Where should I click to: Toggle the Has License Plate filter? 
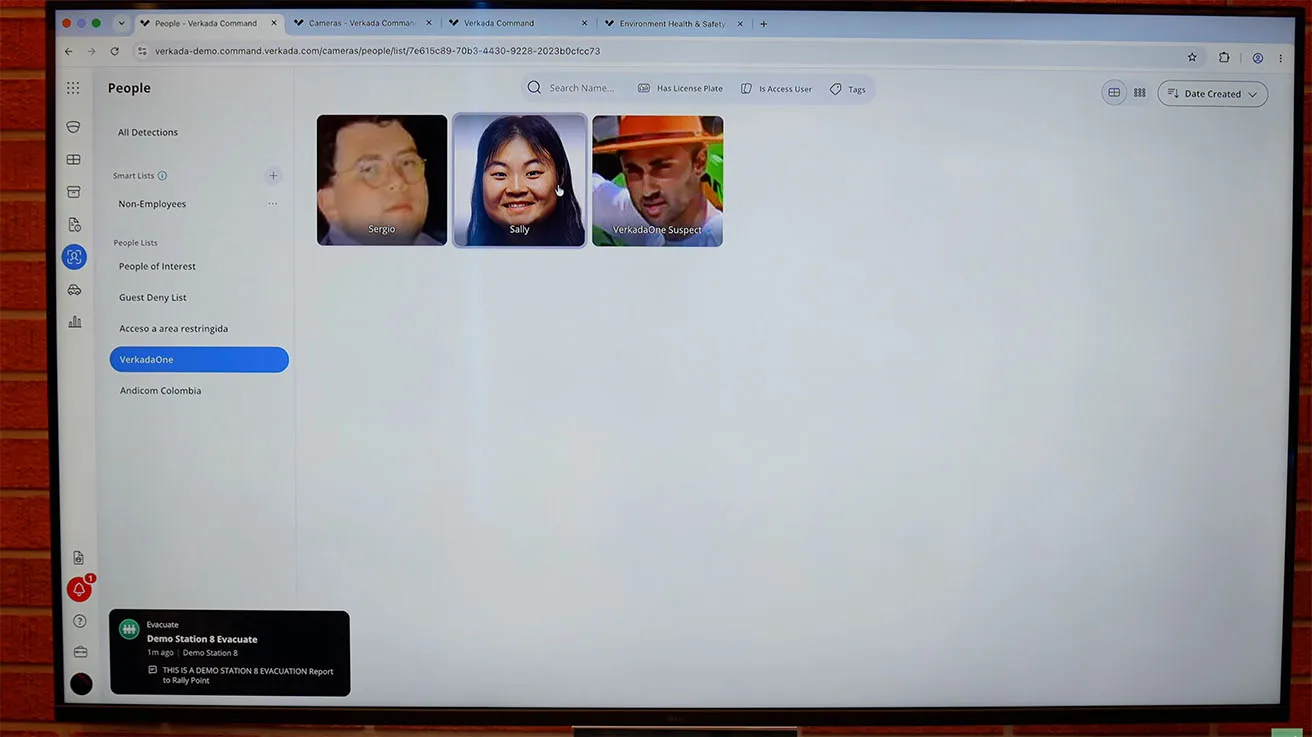point(680,89)
